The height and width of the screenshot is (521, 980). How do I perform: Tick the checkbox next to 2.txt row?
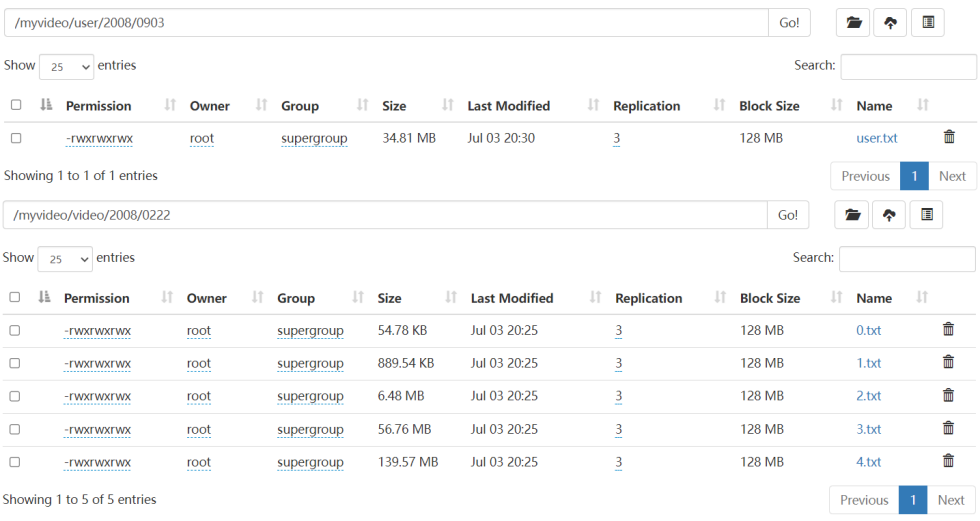point(15,396)
